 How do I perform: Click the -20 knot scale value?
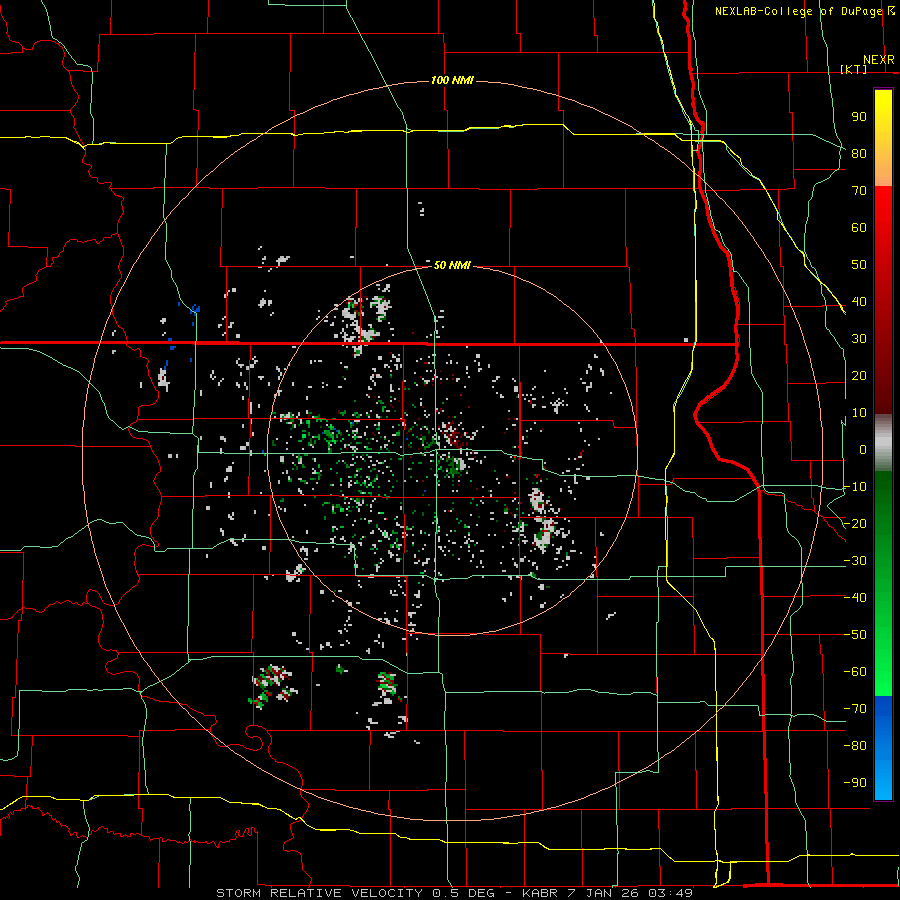click(855, 524)
